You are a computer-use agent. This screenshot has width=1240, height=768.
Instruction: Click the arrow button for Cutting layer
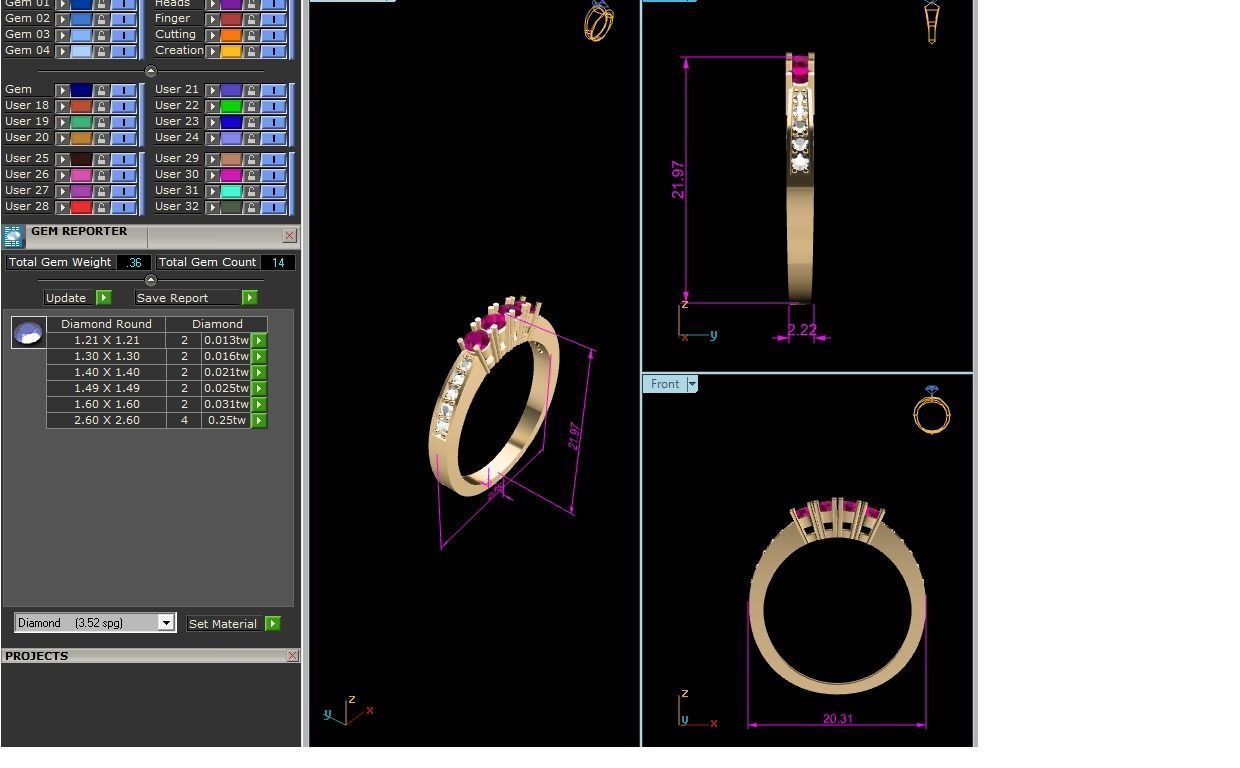[212, 35]
